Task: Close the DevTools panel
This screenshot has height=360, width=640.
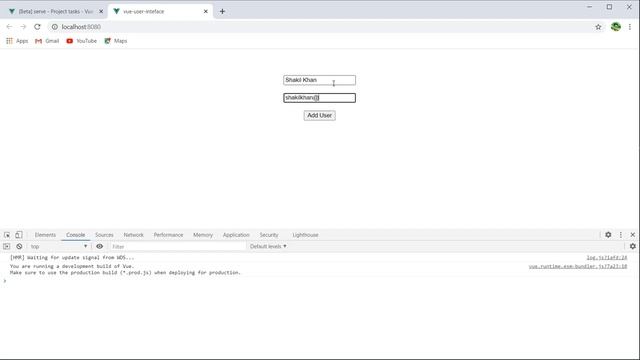Action: click(633, 235)
